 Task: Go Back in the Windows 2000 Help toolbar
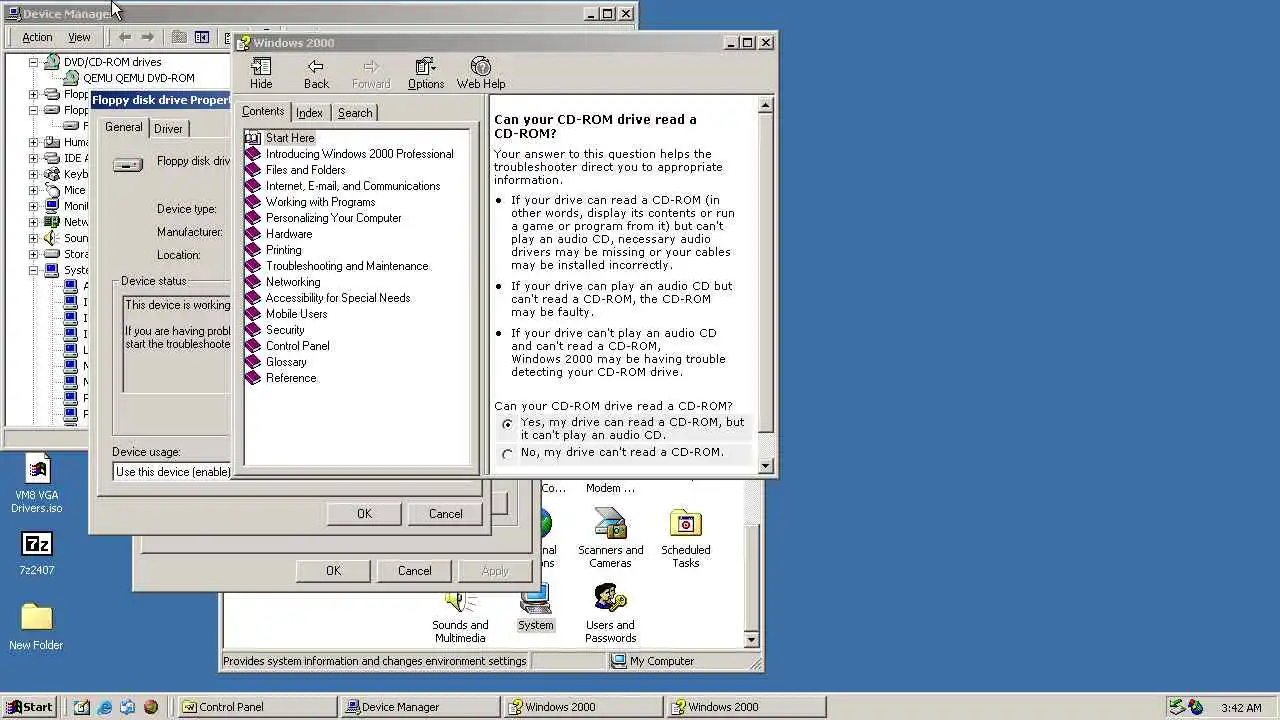click(x=316, y=74)
